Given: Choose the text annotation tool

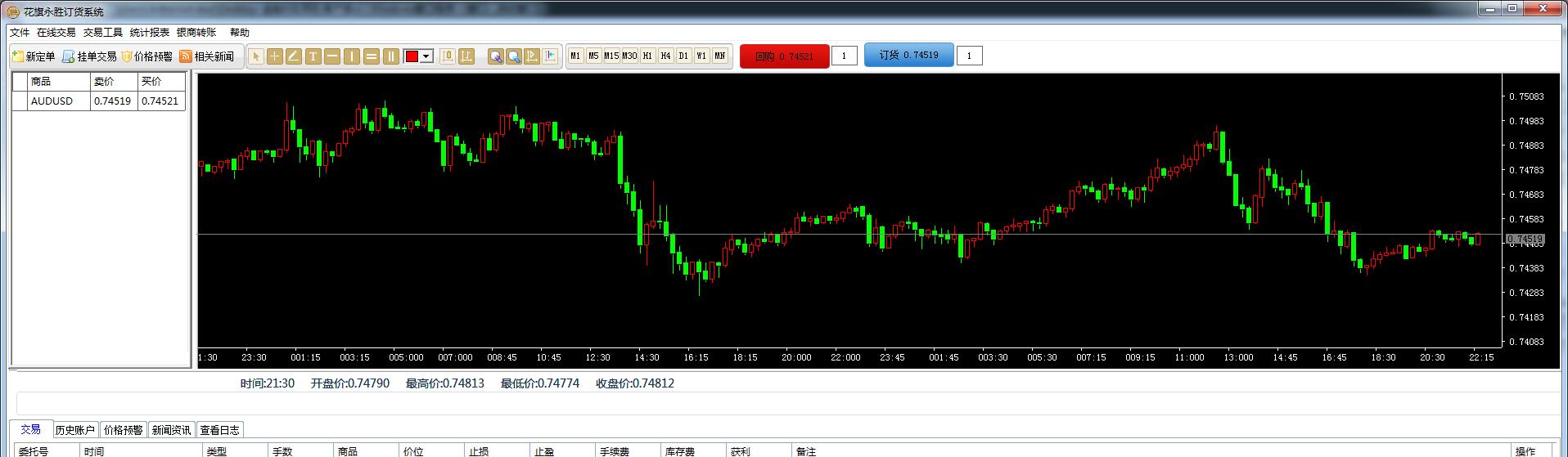Looking at the screenshot, I should 313,56.
